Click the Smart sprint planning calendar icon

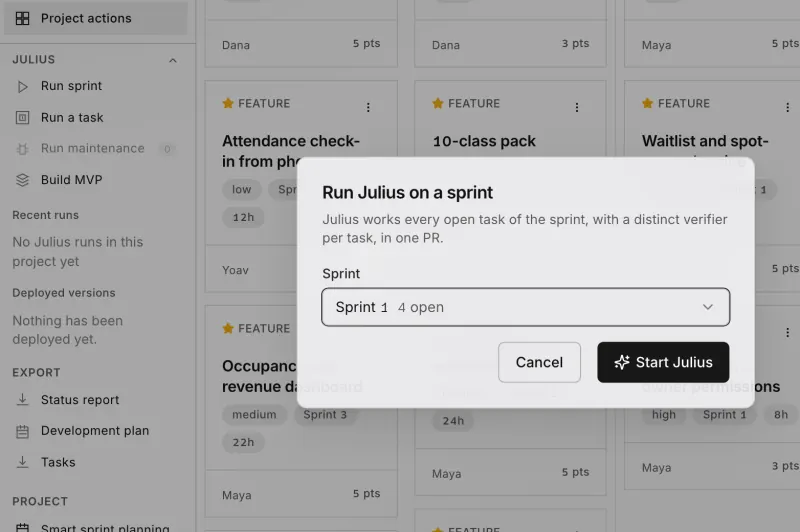click(22, 527)
